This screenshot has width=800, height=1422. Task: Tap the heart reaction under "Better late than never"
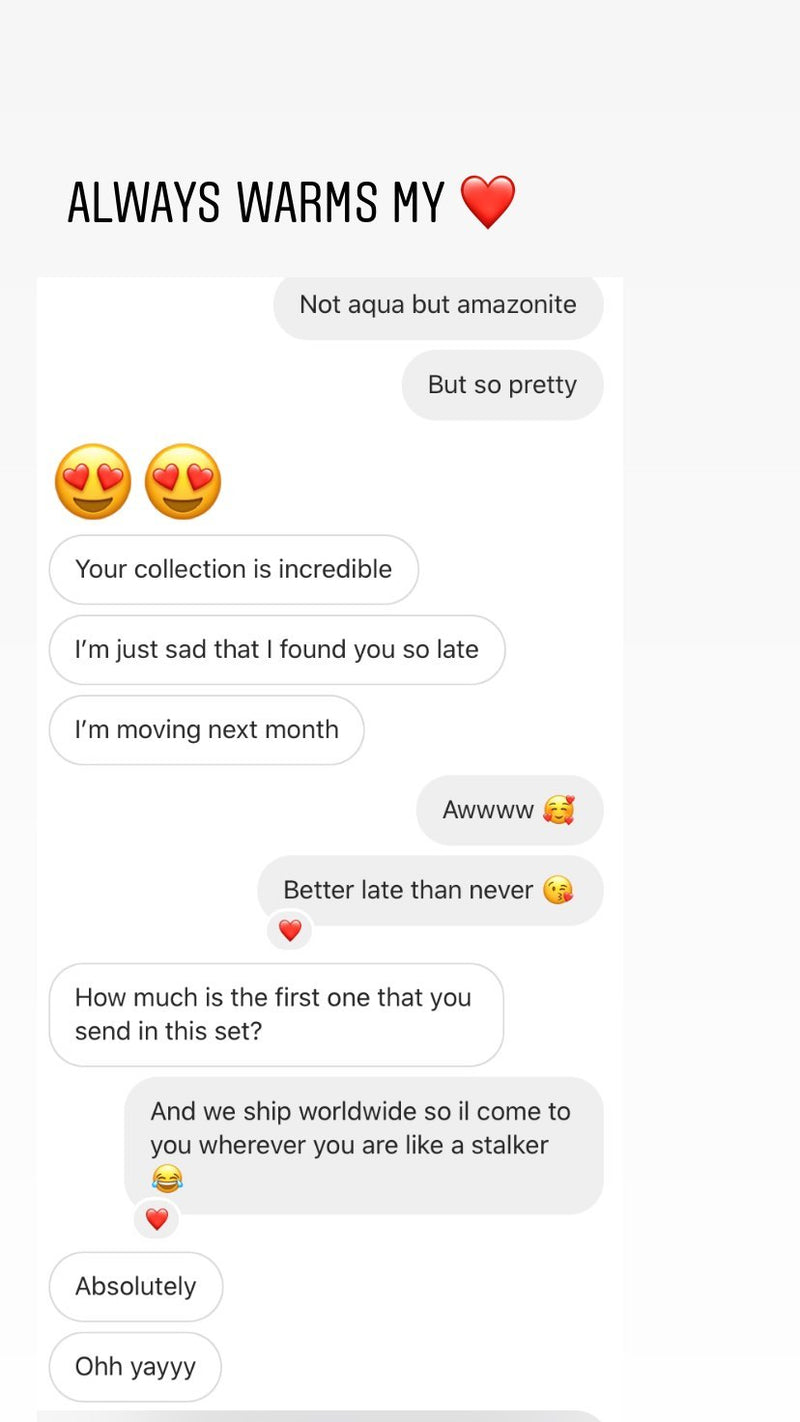[290, 931]
